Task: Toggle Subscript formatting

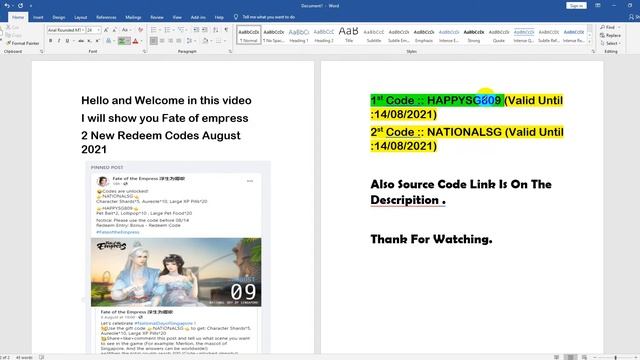Action: (x=89, y=41)
